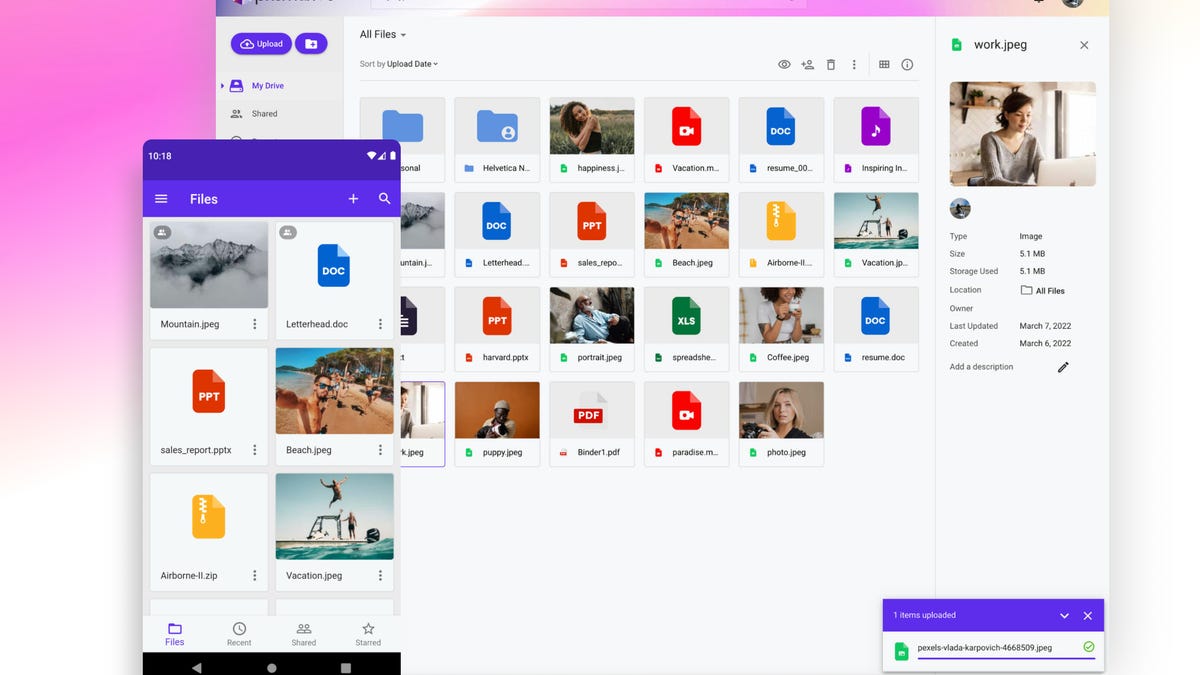Switch to the Starred tab in the mobile app
Image resolution: width=1200 pixels, height=675 pixels.
click(368, 634)
